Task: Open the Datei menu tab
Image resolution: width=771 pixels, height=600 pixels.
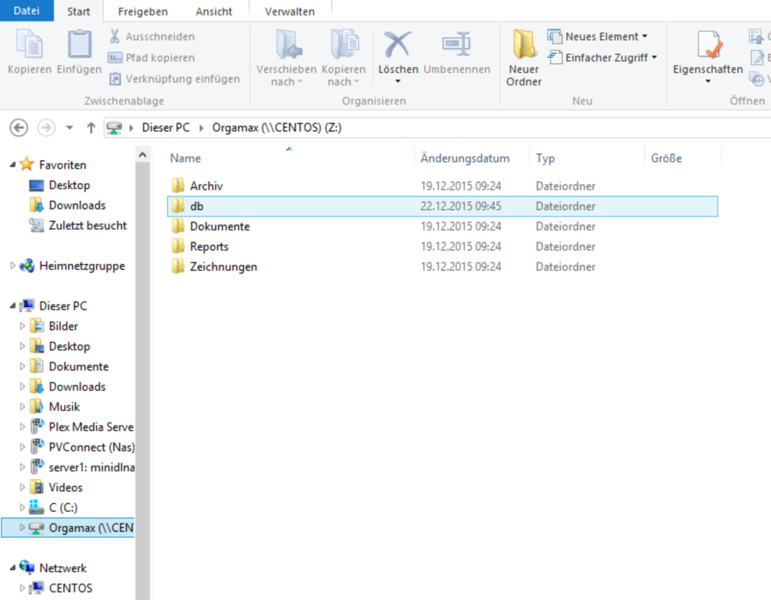Action: tap(27, 11)
